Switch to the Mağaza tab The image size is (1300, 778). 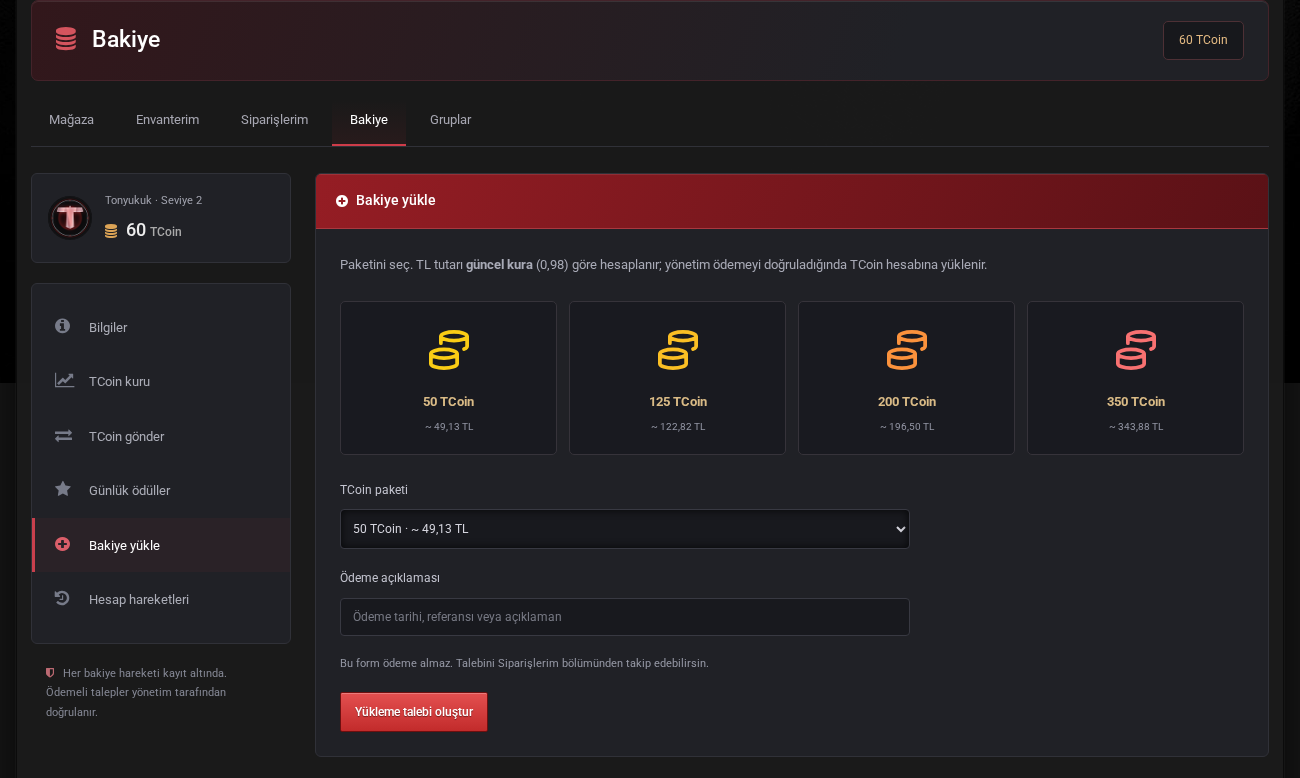point(71,120)
